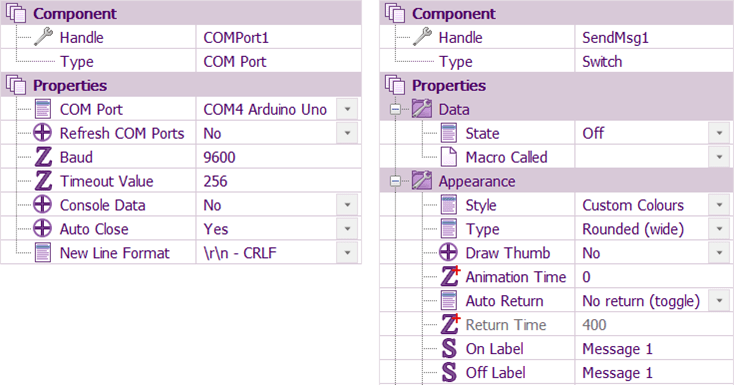734x385 pixels.
Task: Click the plus-circle icon beside Auto Close
Action: pyautogui.click(x=43, y=229)
